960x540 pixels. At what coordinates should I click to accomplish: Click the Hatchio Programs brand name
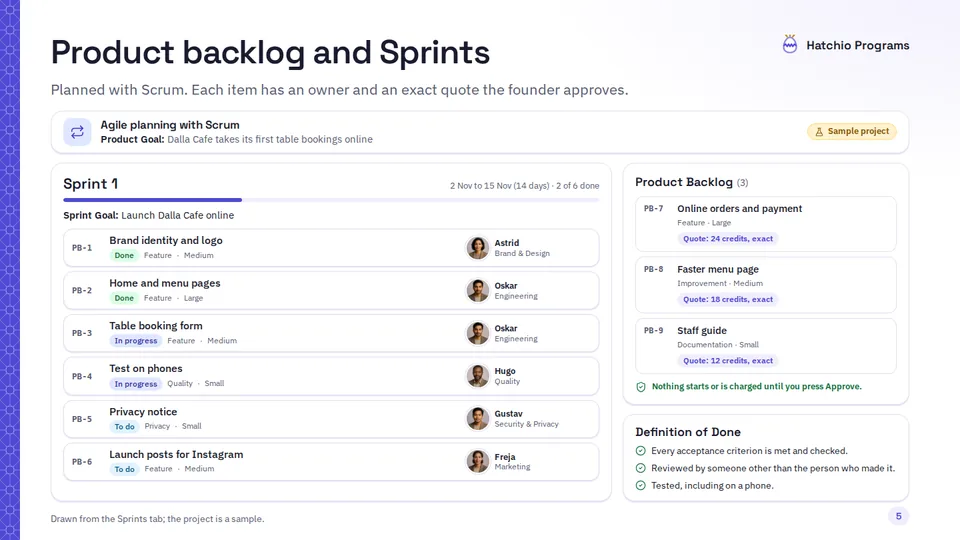tap(857, 45)
